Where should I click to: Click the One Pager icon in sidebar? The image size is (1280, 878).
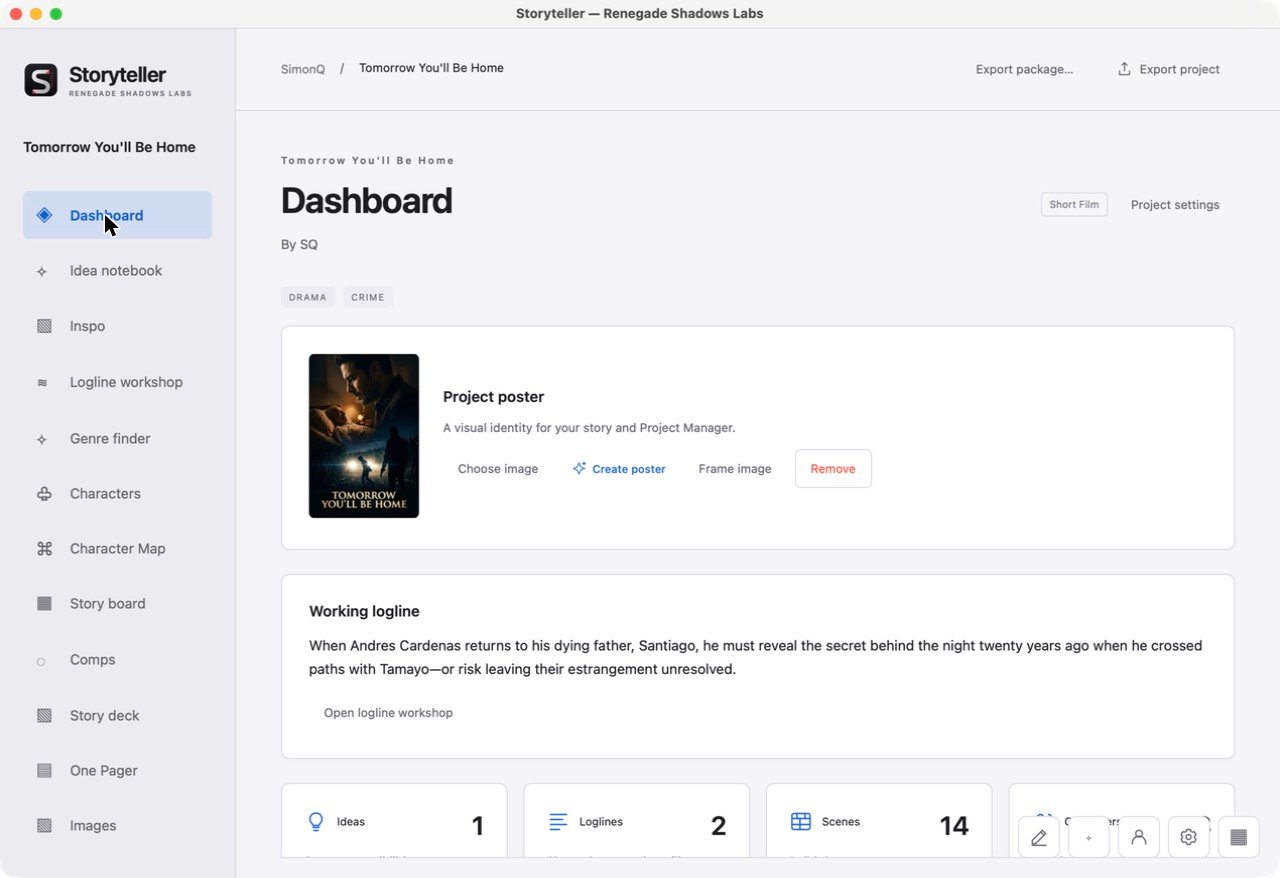coord(44,771)
